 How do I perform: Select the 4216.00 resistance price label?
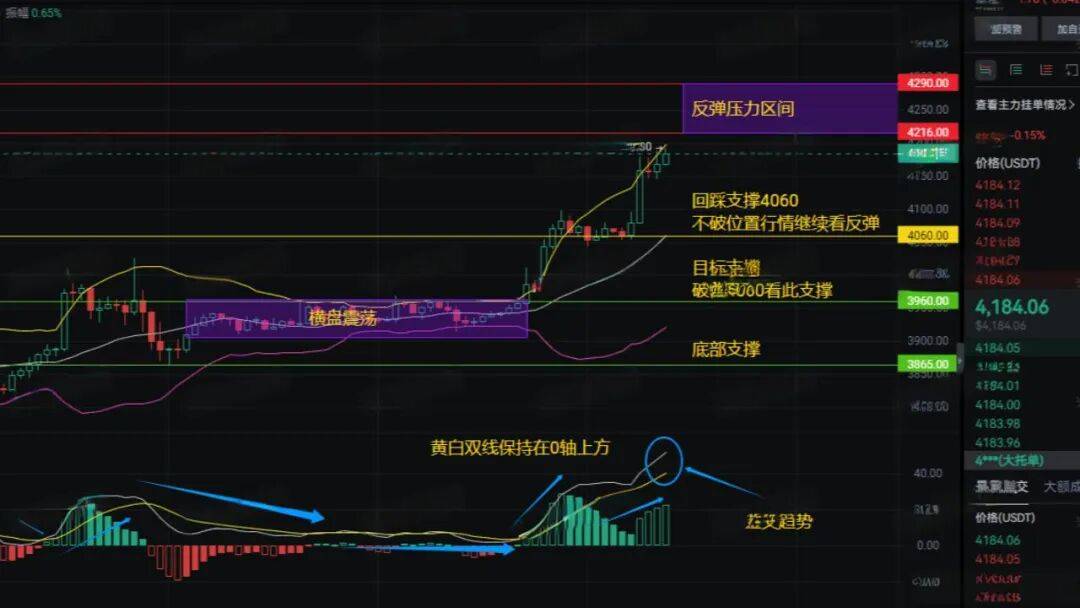coord(928,132)
